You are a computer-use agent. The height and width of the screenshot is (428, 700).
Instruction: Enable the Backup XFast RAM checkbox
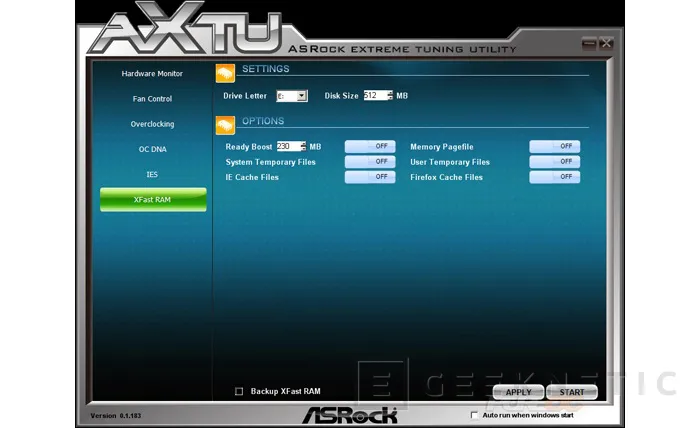coord(239,391)
